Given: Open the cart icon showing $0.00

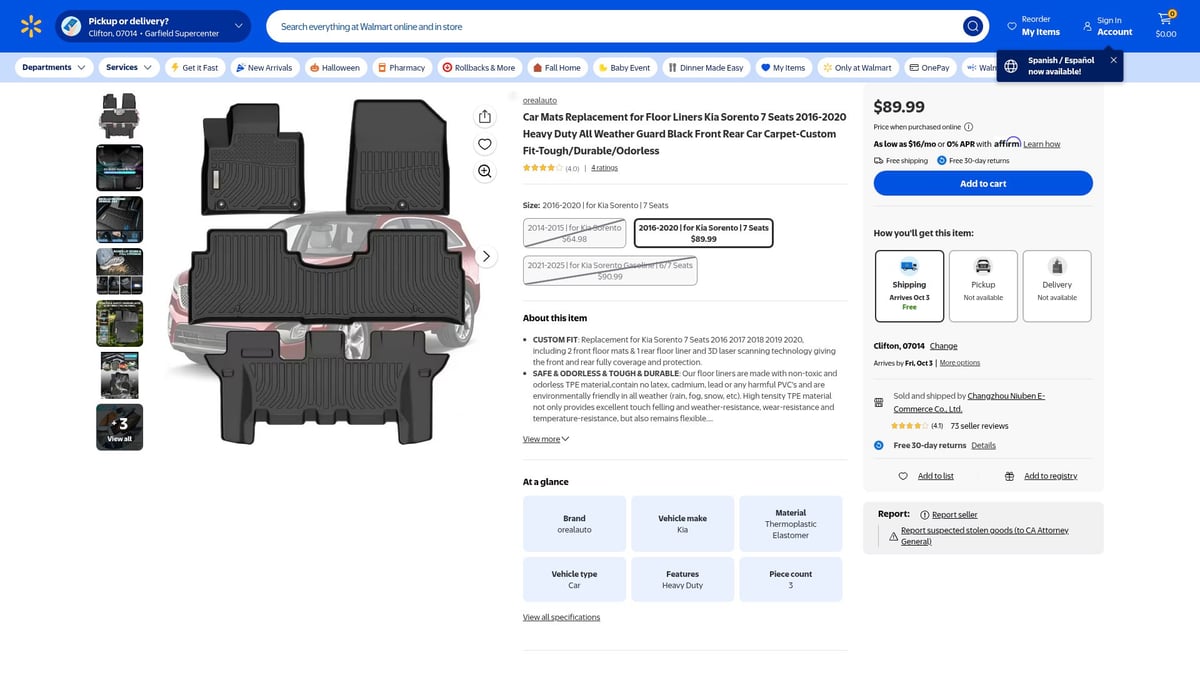Looking at the screenshot, I should (1166, 25).
